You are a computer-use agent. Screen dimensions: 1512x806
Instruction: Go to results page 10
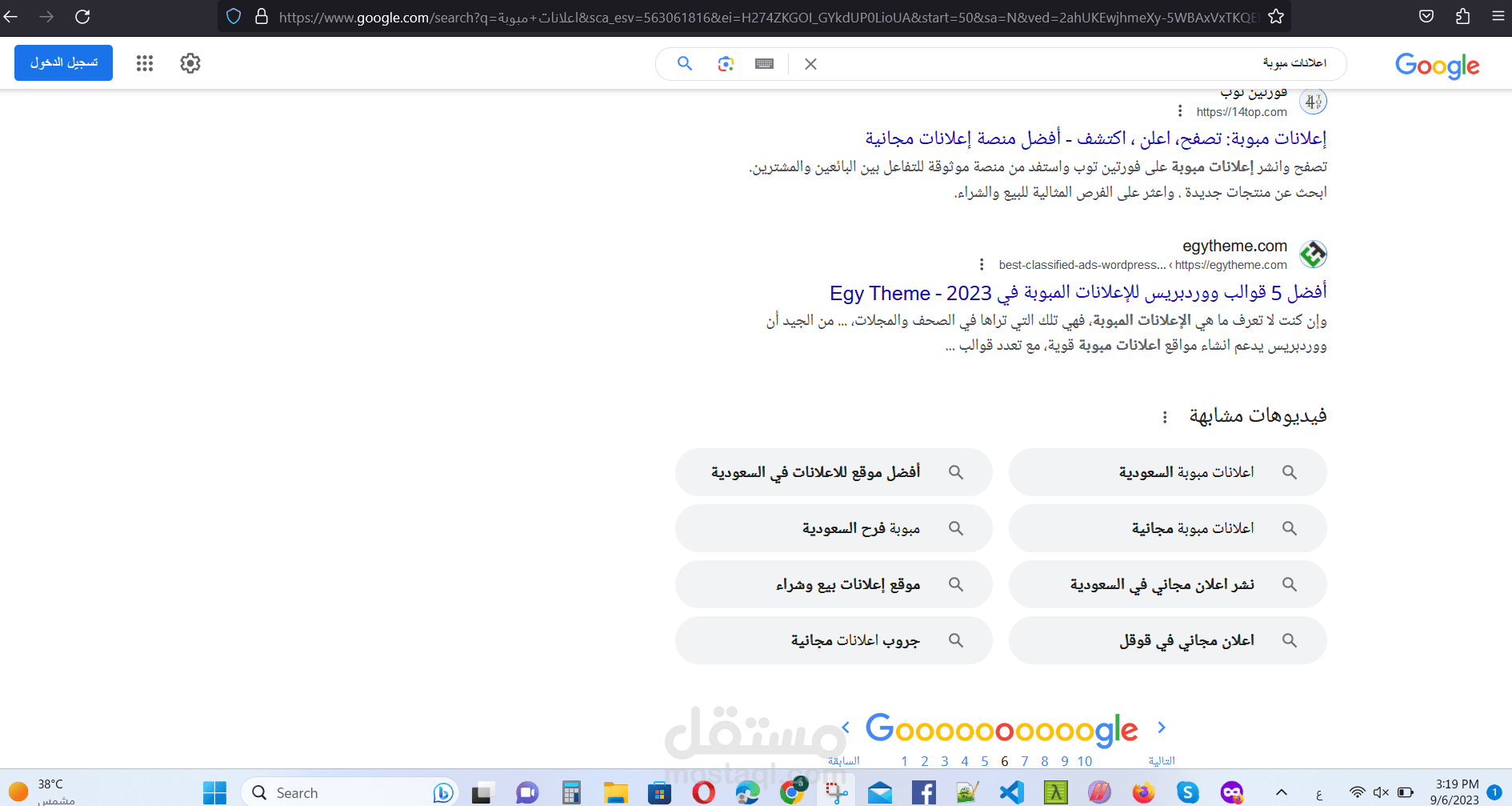pyautogui.click(x=1085, y=761)
